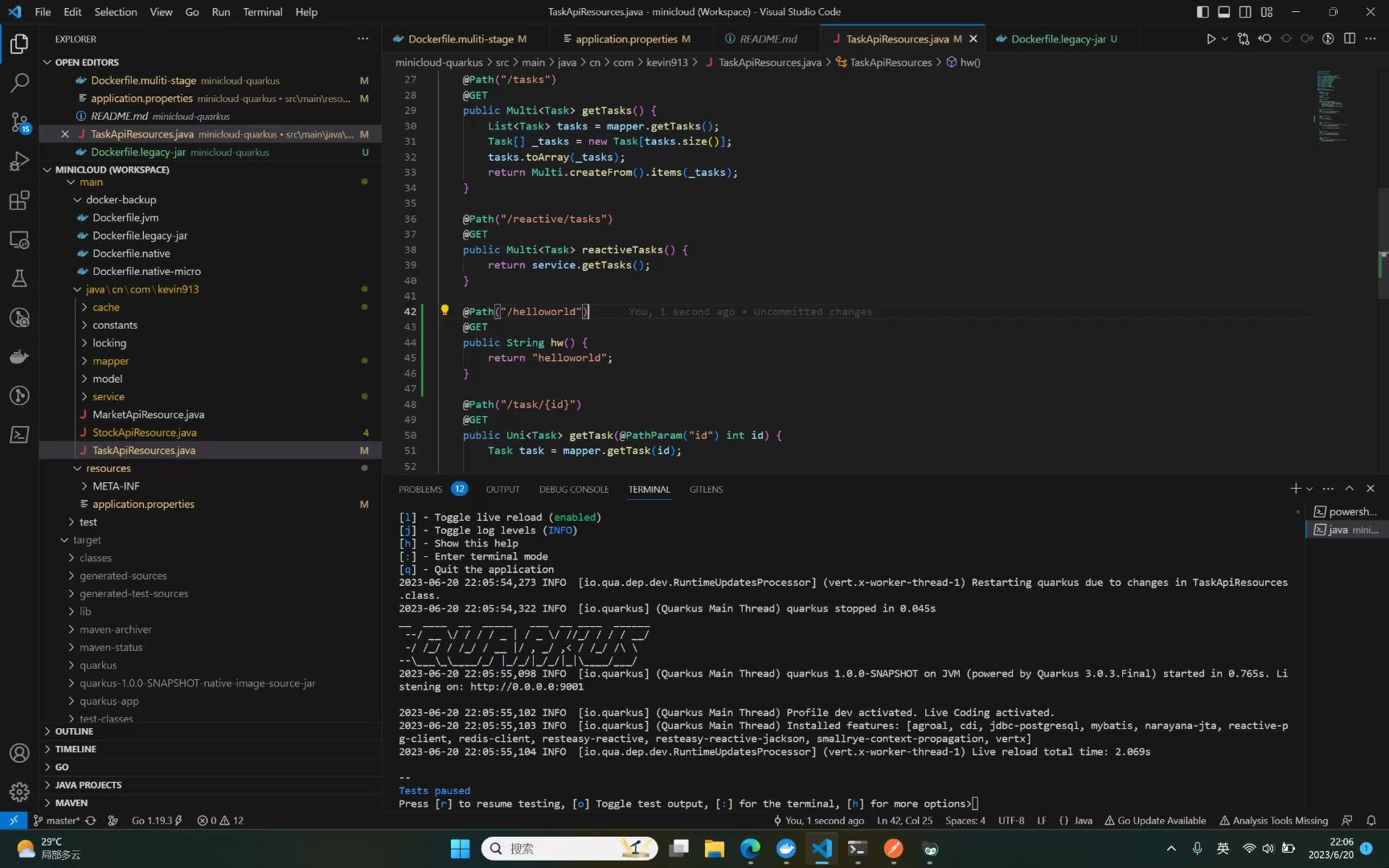Expand the OUTLINE section
Screen dimensions: 1389x868
coord(212,731)
